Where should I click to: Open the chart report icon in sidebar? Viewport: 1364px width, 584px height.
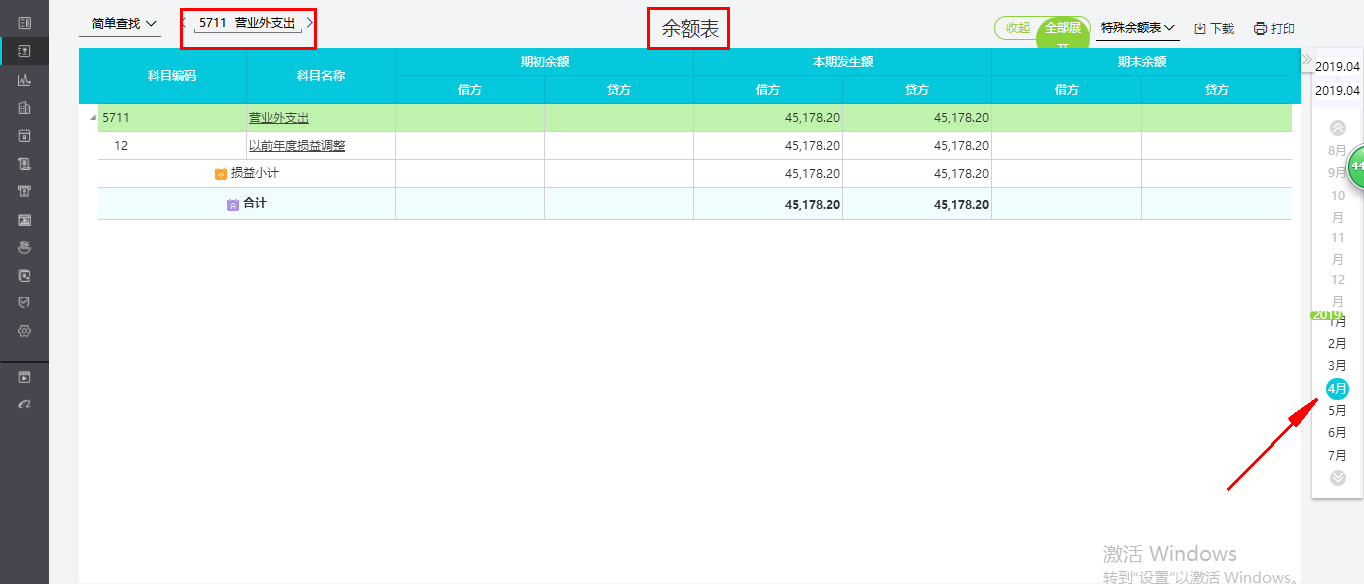(x=25, y=79)
